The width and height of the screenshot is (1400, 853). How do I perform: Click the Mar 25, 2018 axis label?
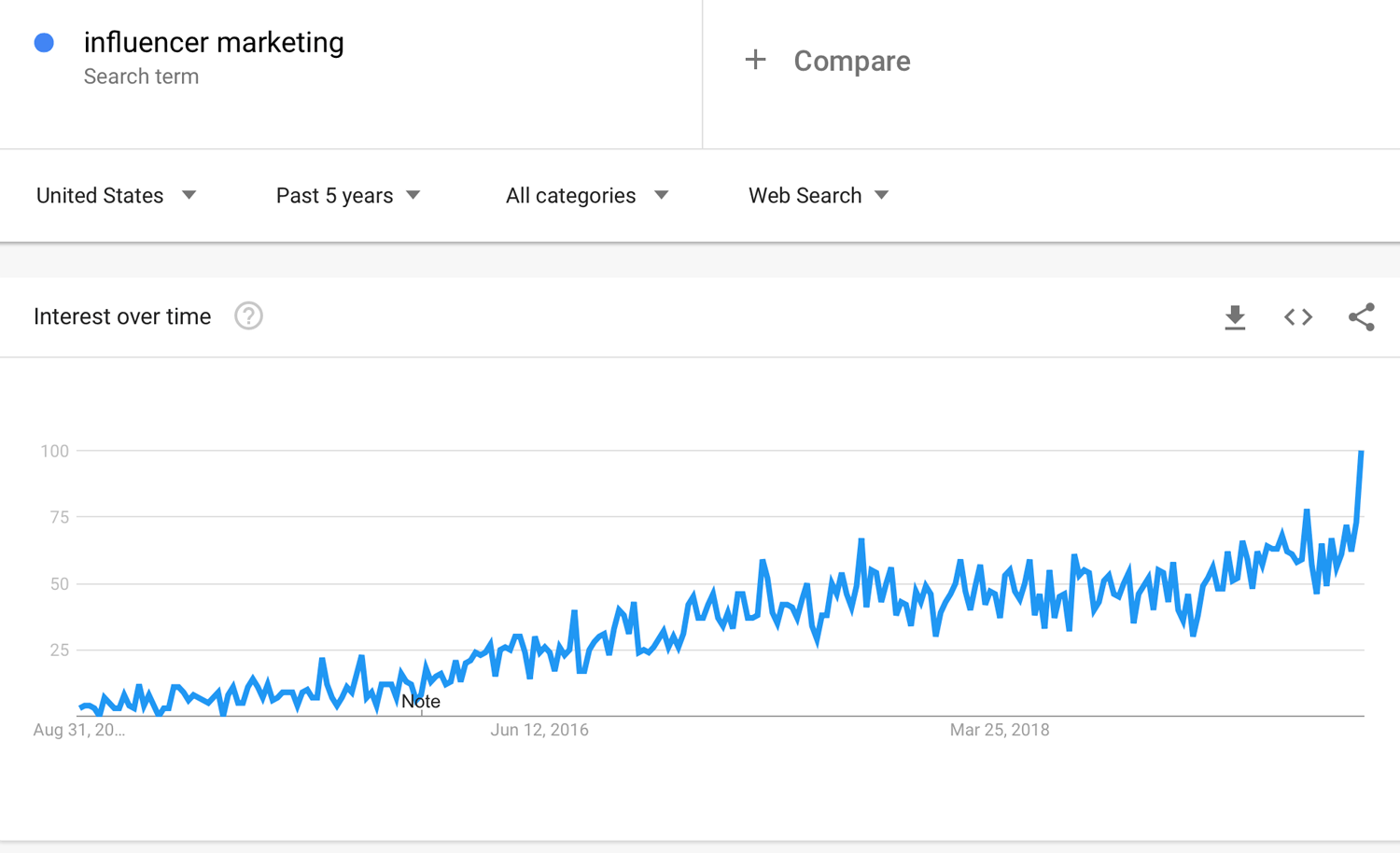click(x=999, y=730)
